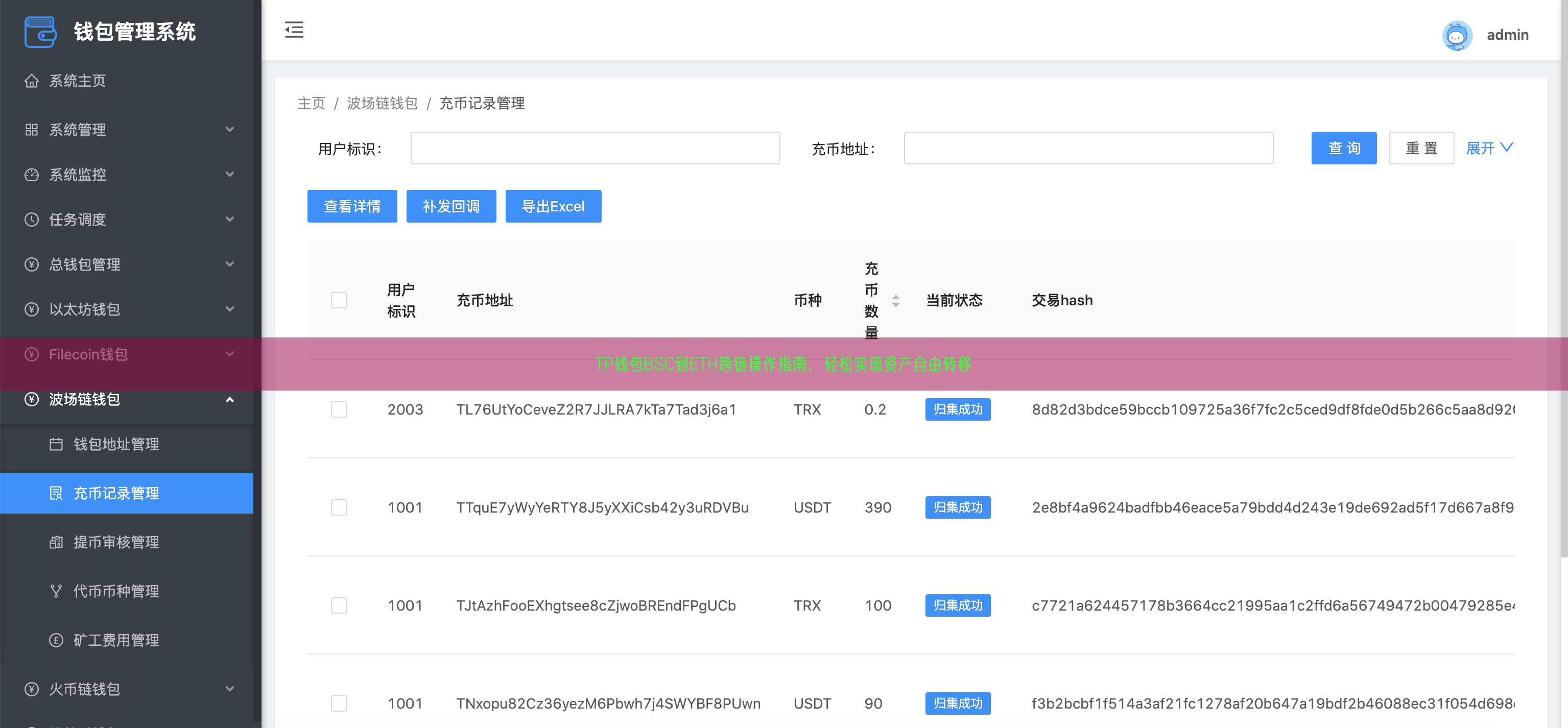
Task: Collapse the 波场链钱包 submenu chevron
Action: point(229,400)
